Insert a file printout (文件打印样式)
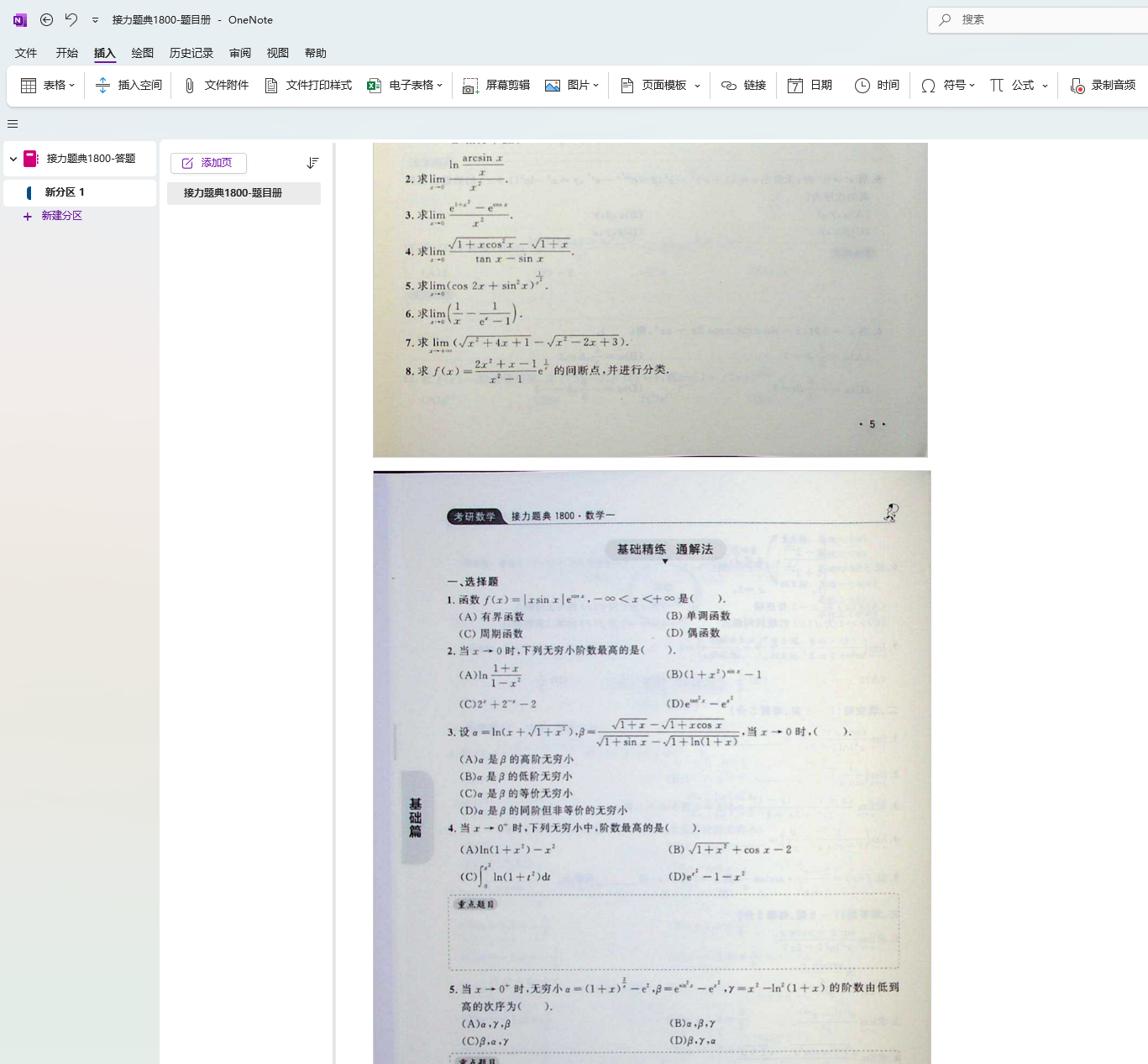The width and height of the screenshot is (1148, 1064). 307,85
